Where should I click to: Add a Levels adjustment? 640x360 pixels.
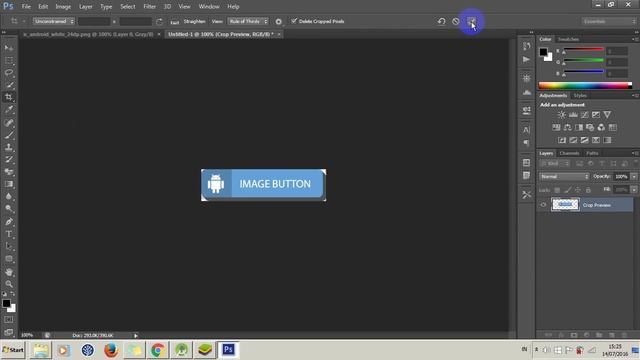coord(573,115)
